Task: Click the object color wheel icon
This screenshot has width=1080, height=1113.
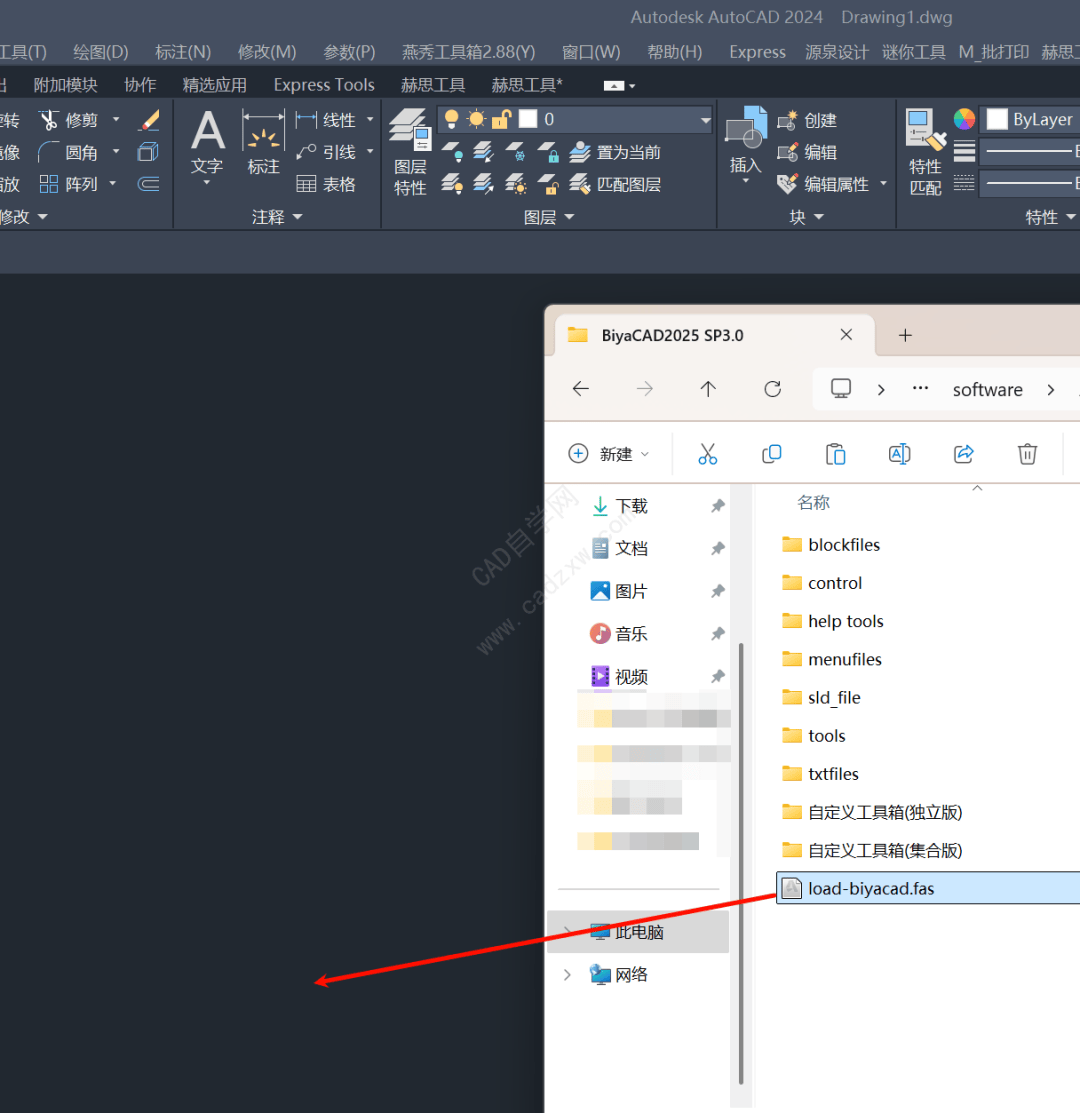Action: (964, 119)
